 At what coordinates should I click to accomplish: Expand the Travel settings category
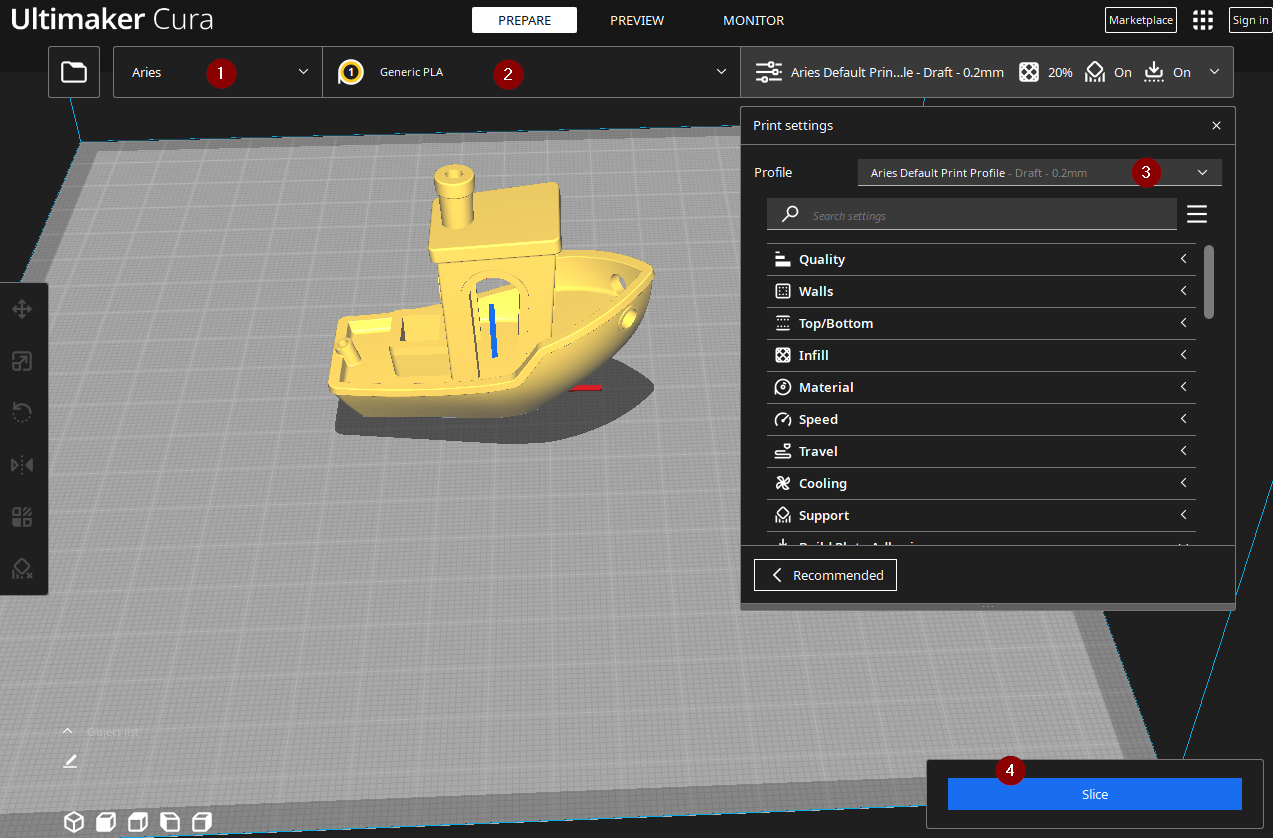tap(981, 452)
